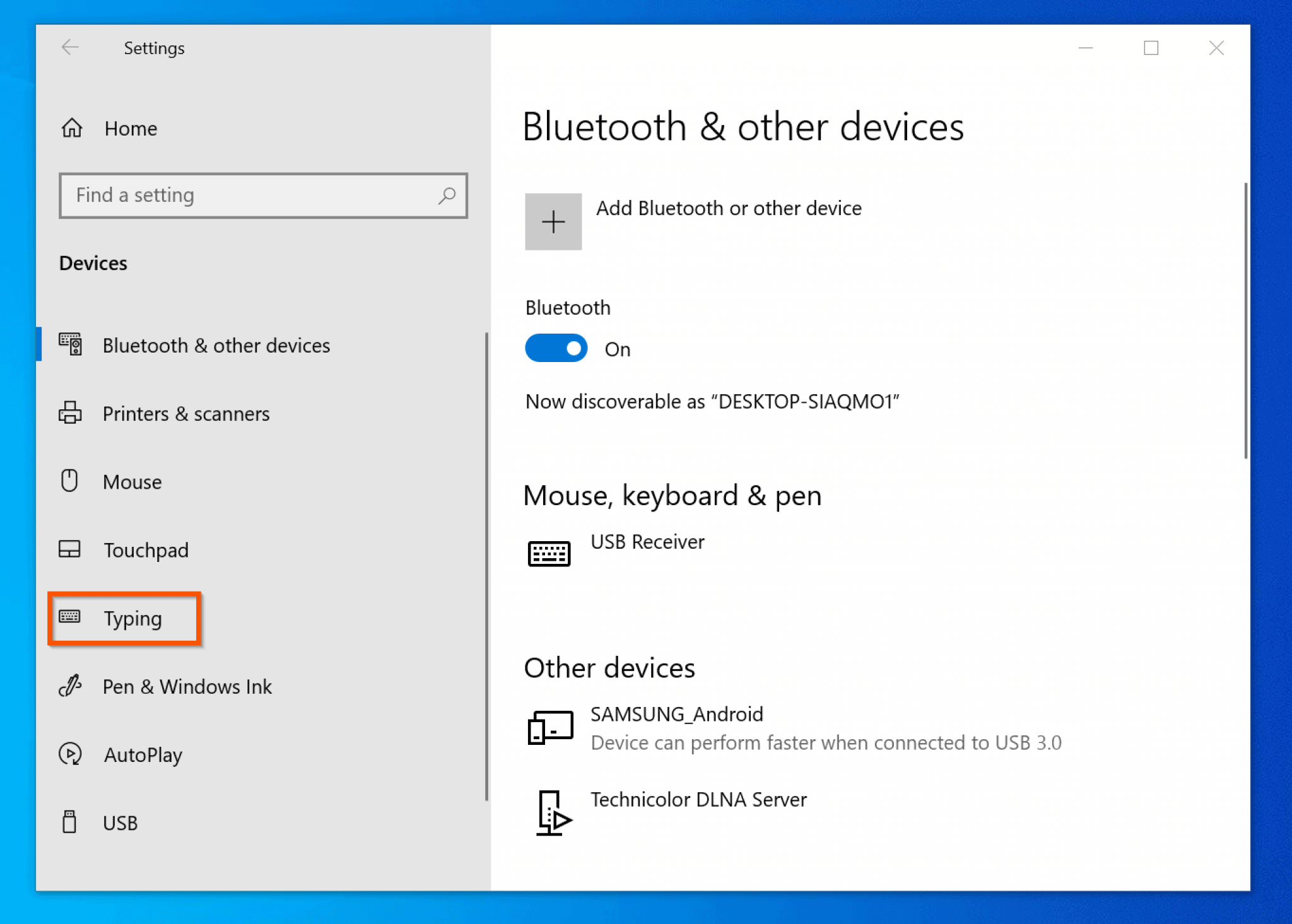The image size is (1292, 924).
Task: Click the Other devices heading
Action: click(x=609, y=667)
